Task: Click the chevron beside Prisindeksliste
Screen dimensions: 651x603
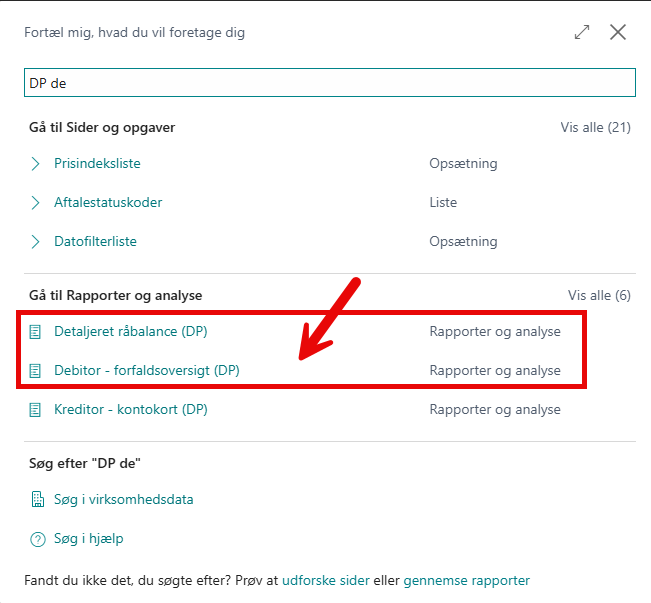Action: click(36, 164)
